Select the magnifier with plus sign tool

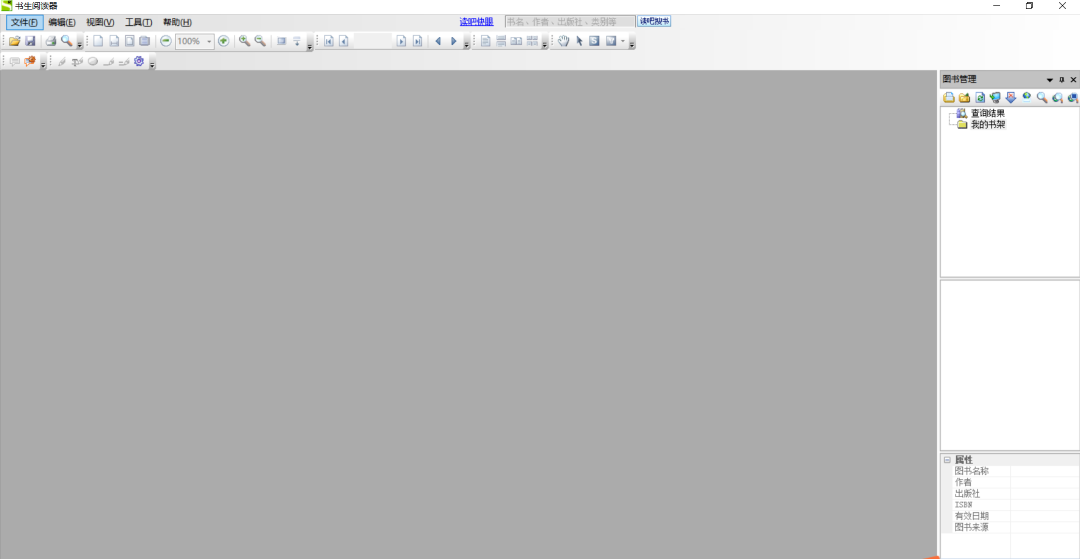(245, 41)
